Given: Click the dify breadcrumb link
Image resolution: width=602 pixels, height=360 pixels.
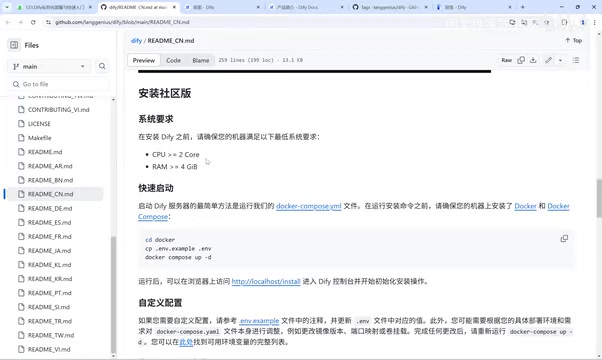Looking at the screenshot, I should [x=136, y=41].
